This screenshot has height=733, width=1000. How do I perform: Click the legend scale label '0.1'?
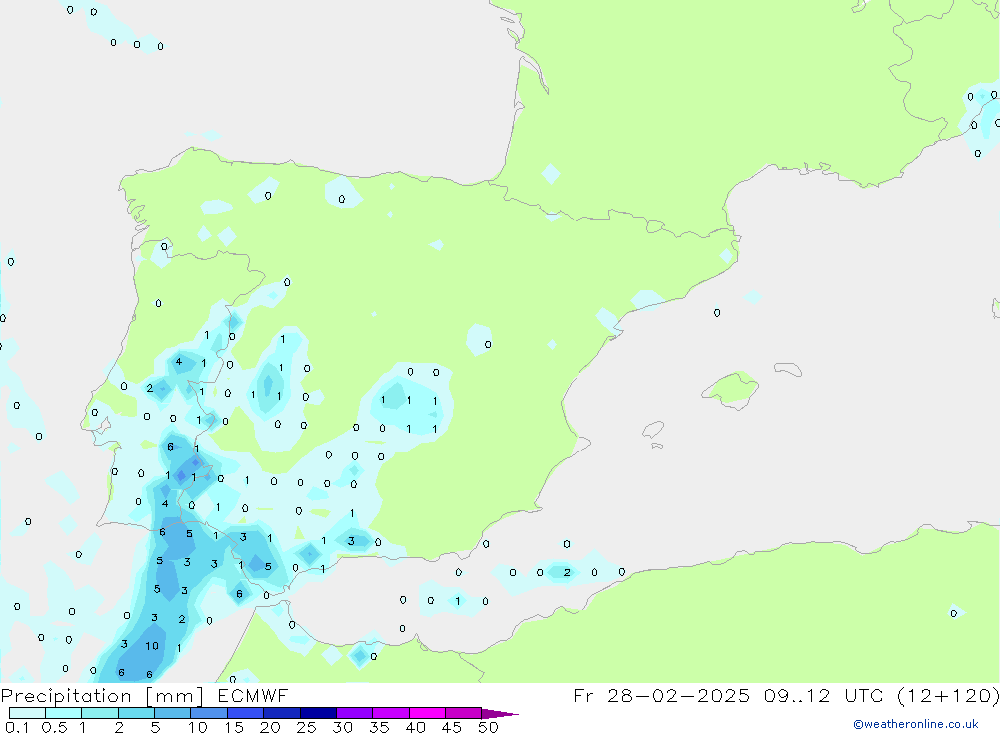(x=17, y=727)
